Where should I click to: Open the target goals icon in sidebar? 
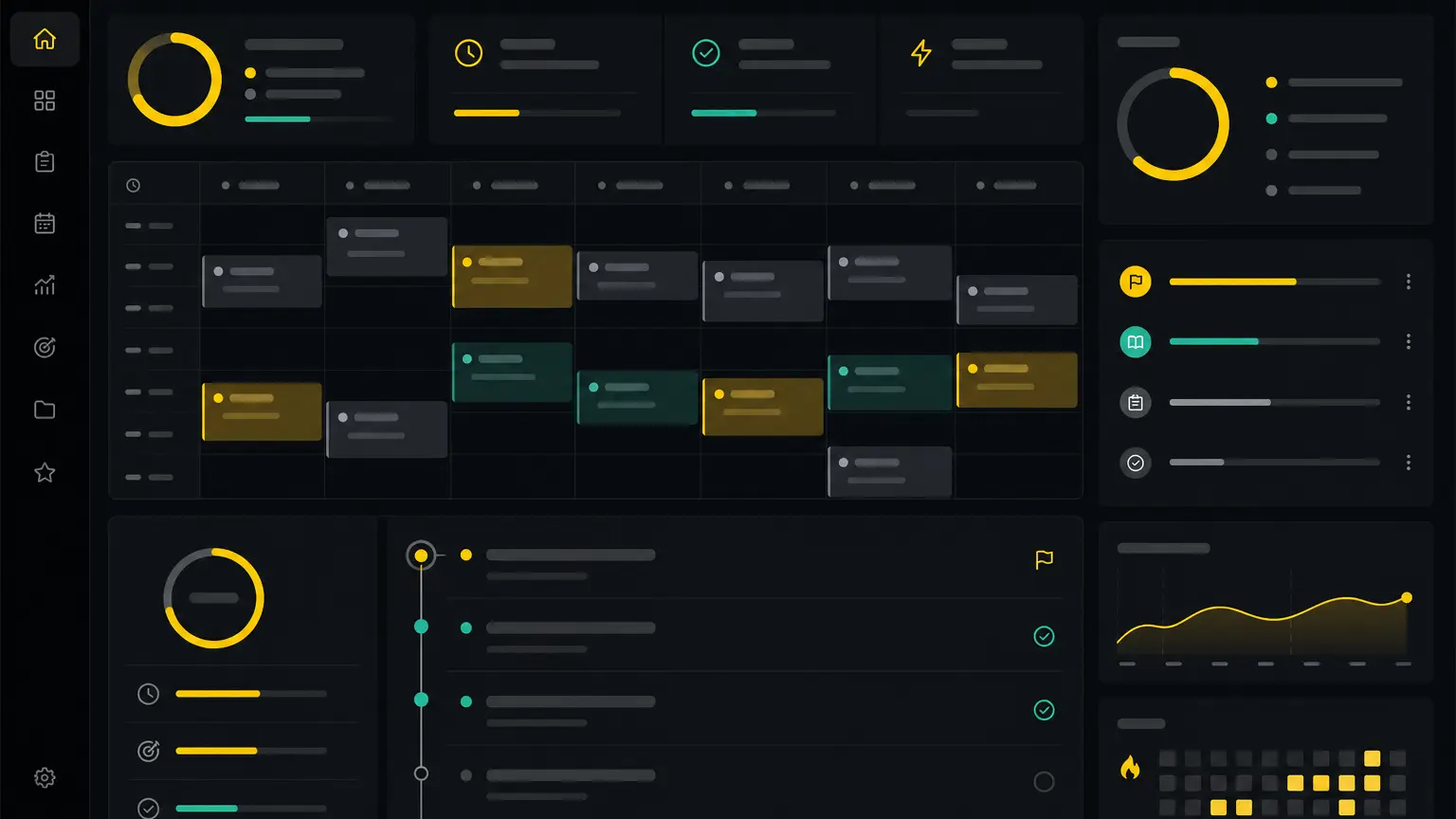(45, 348)
